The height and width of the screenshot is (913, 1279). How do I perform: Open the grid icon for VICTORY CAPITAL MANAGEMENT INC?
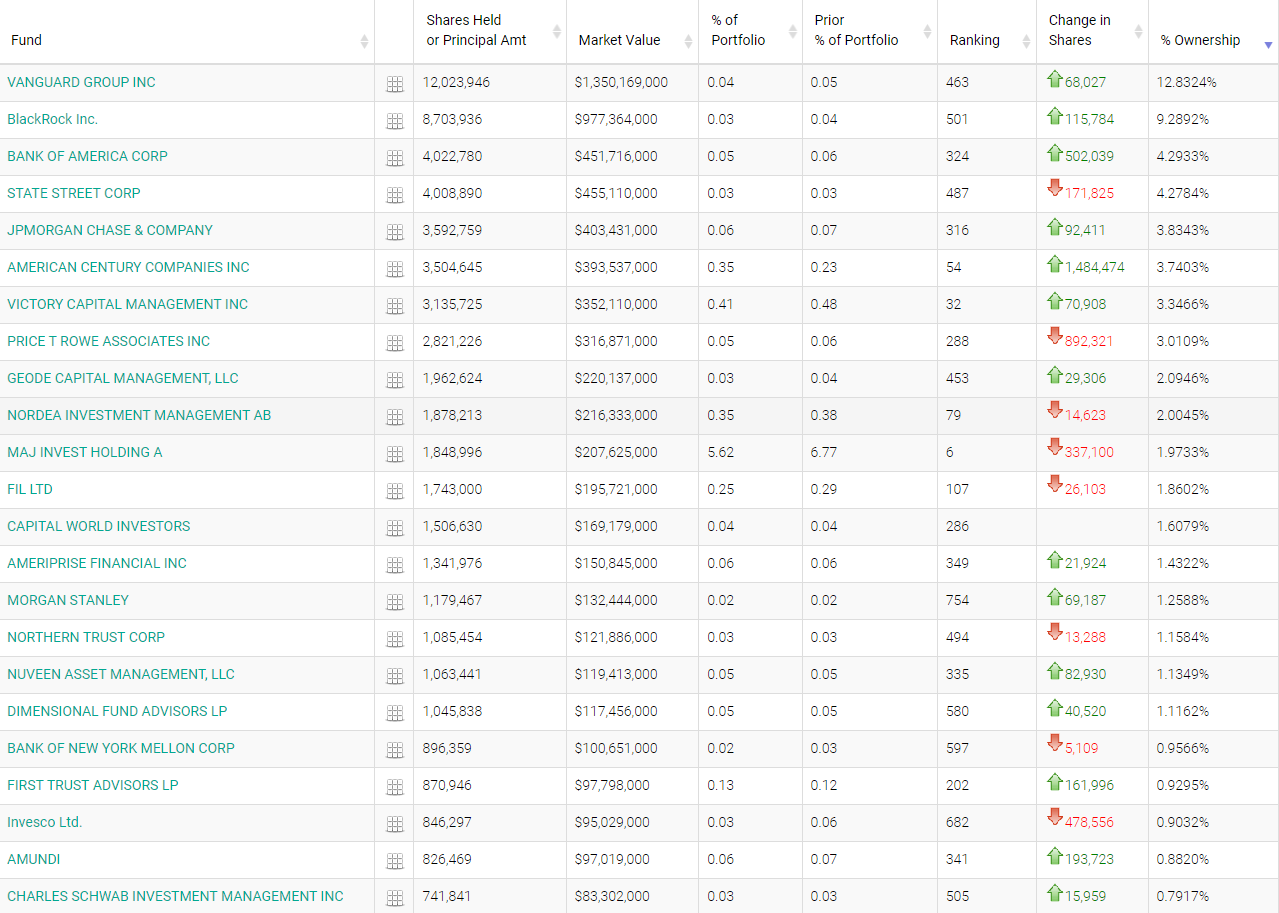395,306
